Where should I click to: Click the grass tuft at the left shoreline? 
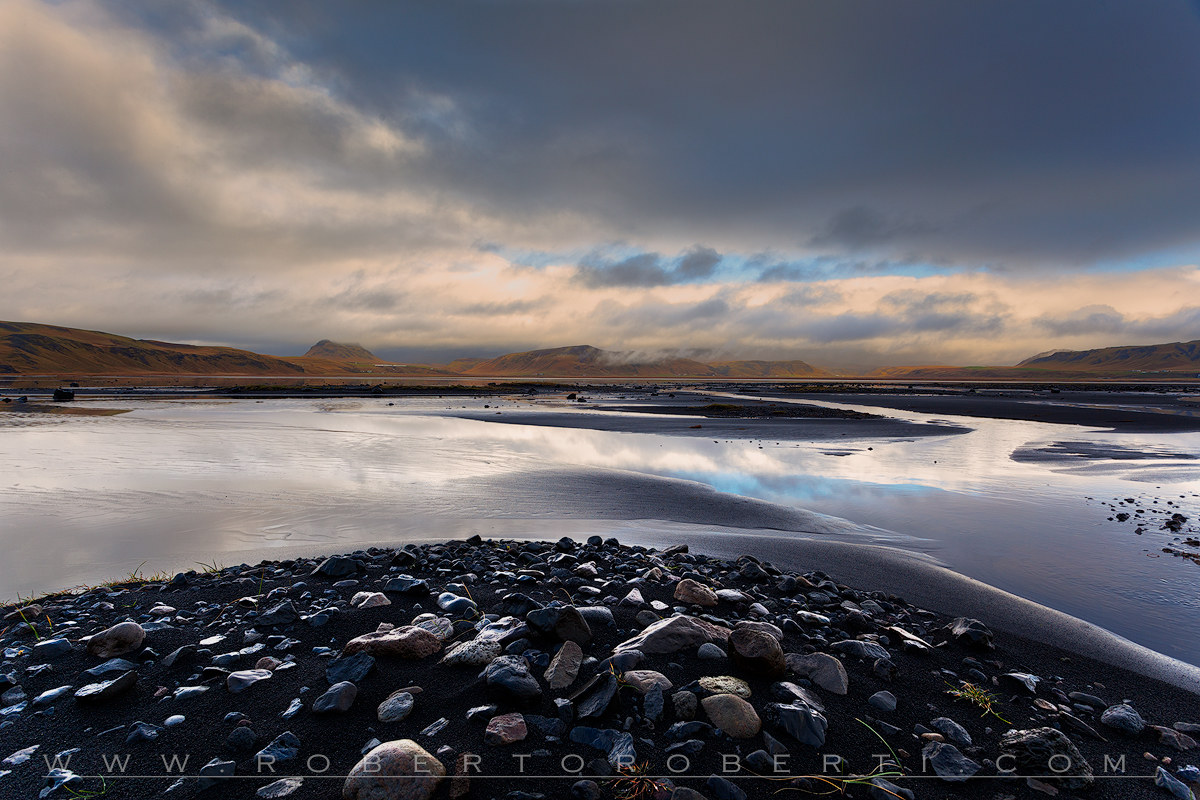pos(130,580)
